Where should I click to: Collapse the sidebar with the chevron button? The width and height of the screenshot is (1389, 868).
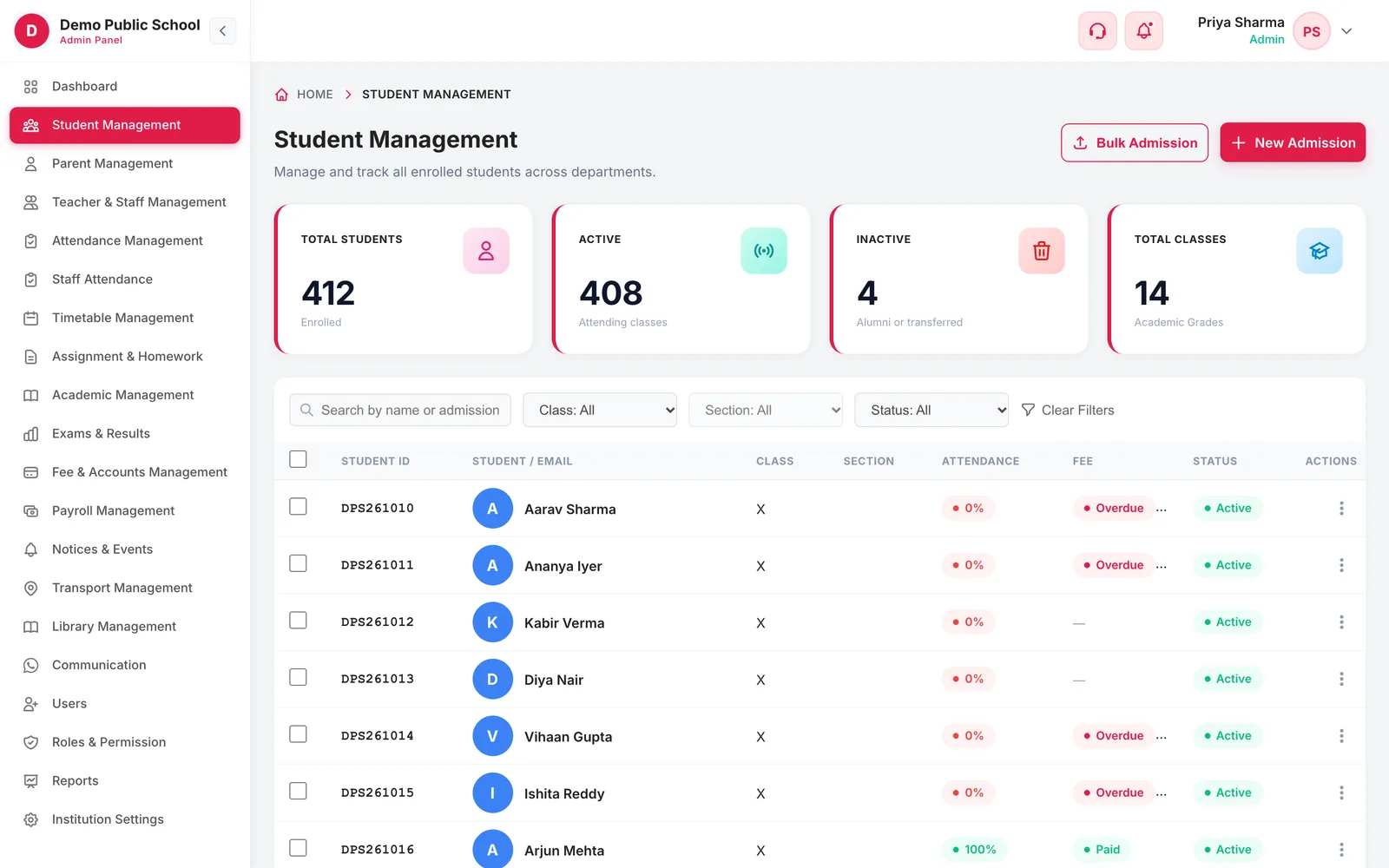point(223,31)
